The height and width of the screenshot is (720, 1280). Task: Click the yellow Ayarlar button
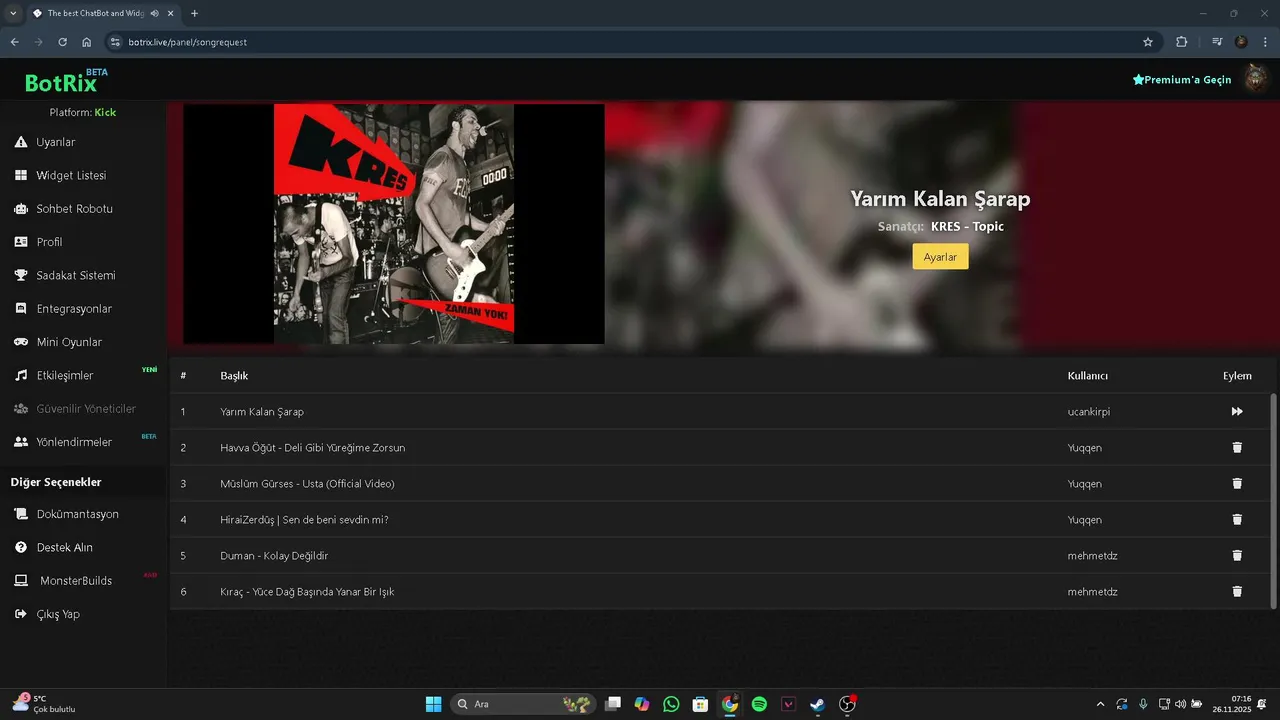940,257
